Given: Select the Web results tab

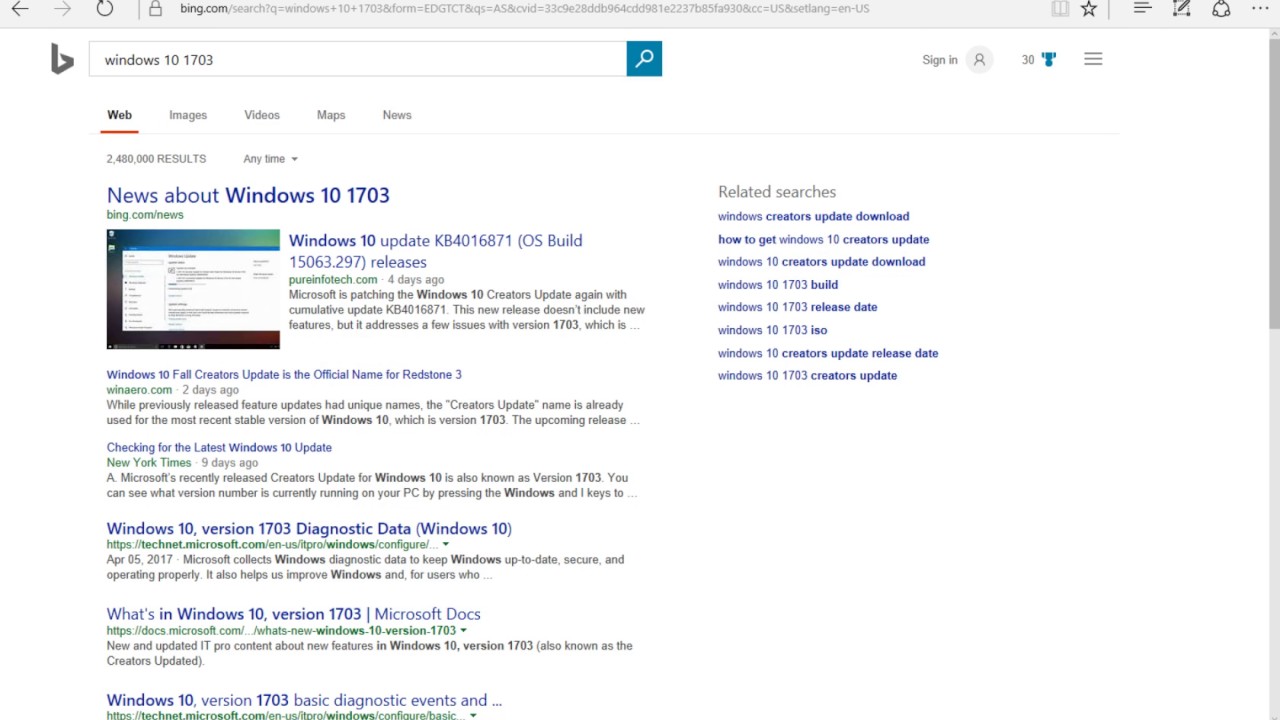Looking at the screenshot, I should pyautogui.click(x=119, y=115).
